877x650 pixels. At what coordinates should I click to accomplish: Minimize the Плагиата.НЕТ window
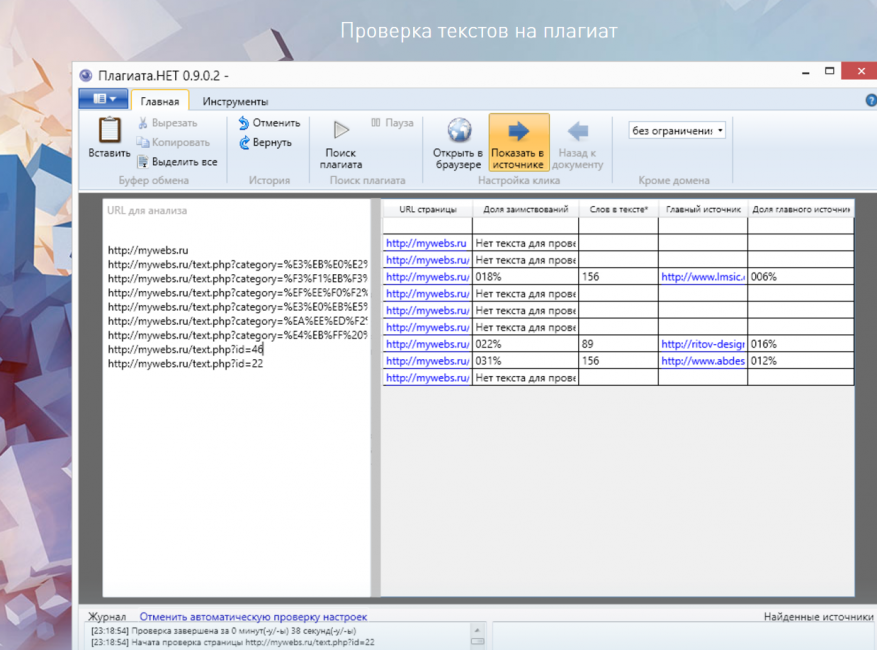click(x=806, y=72)
